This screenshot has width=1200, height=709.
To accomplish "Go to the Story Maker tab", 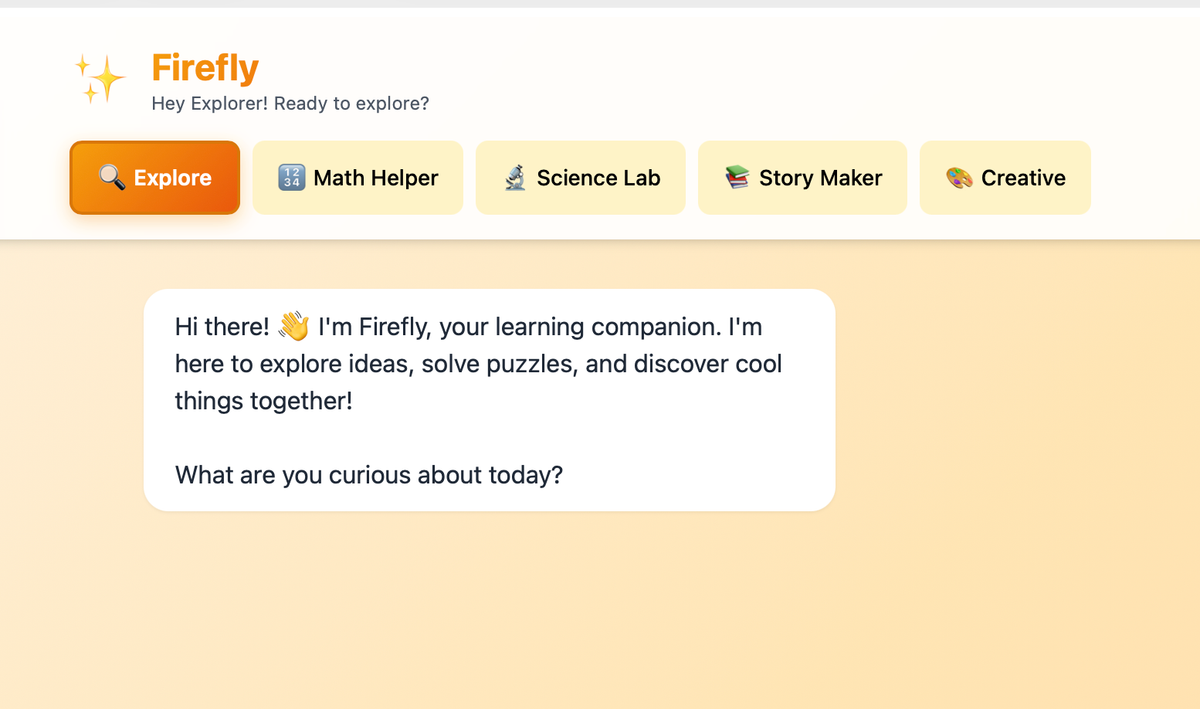I will pos(820,178).
